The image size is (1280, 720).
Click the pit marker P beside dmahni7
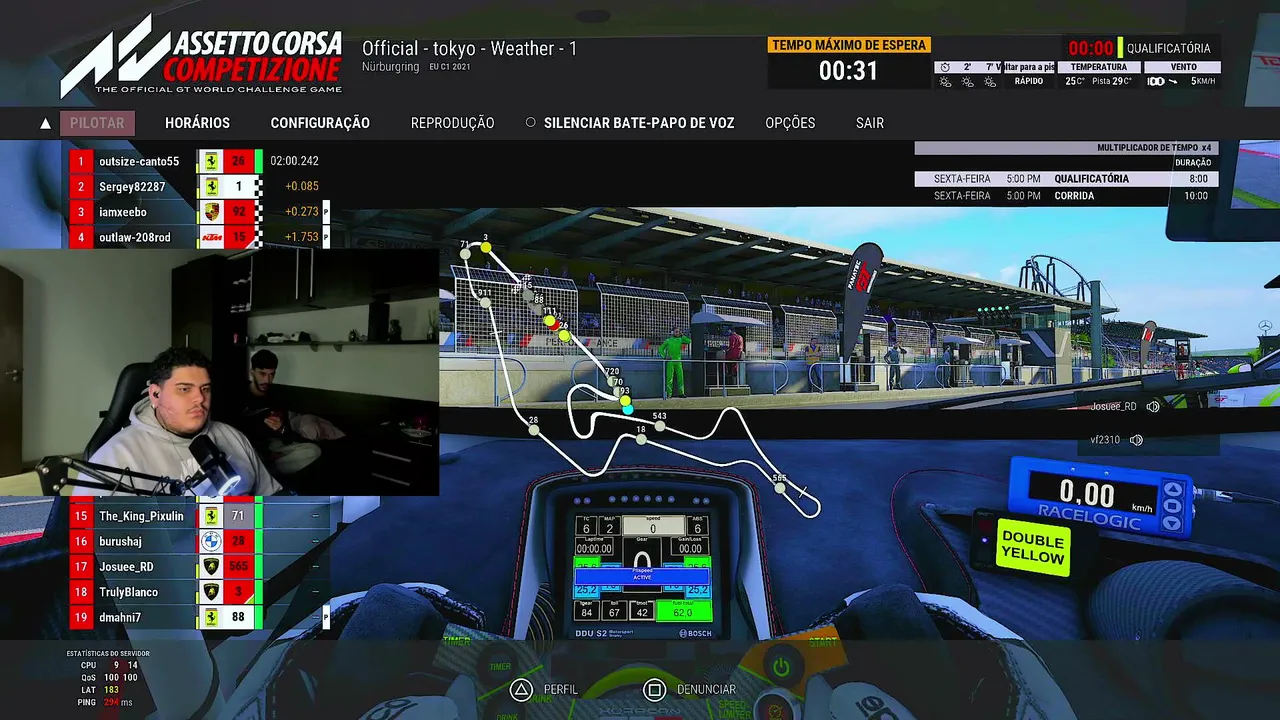[326, 617]
